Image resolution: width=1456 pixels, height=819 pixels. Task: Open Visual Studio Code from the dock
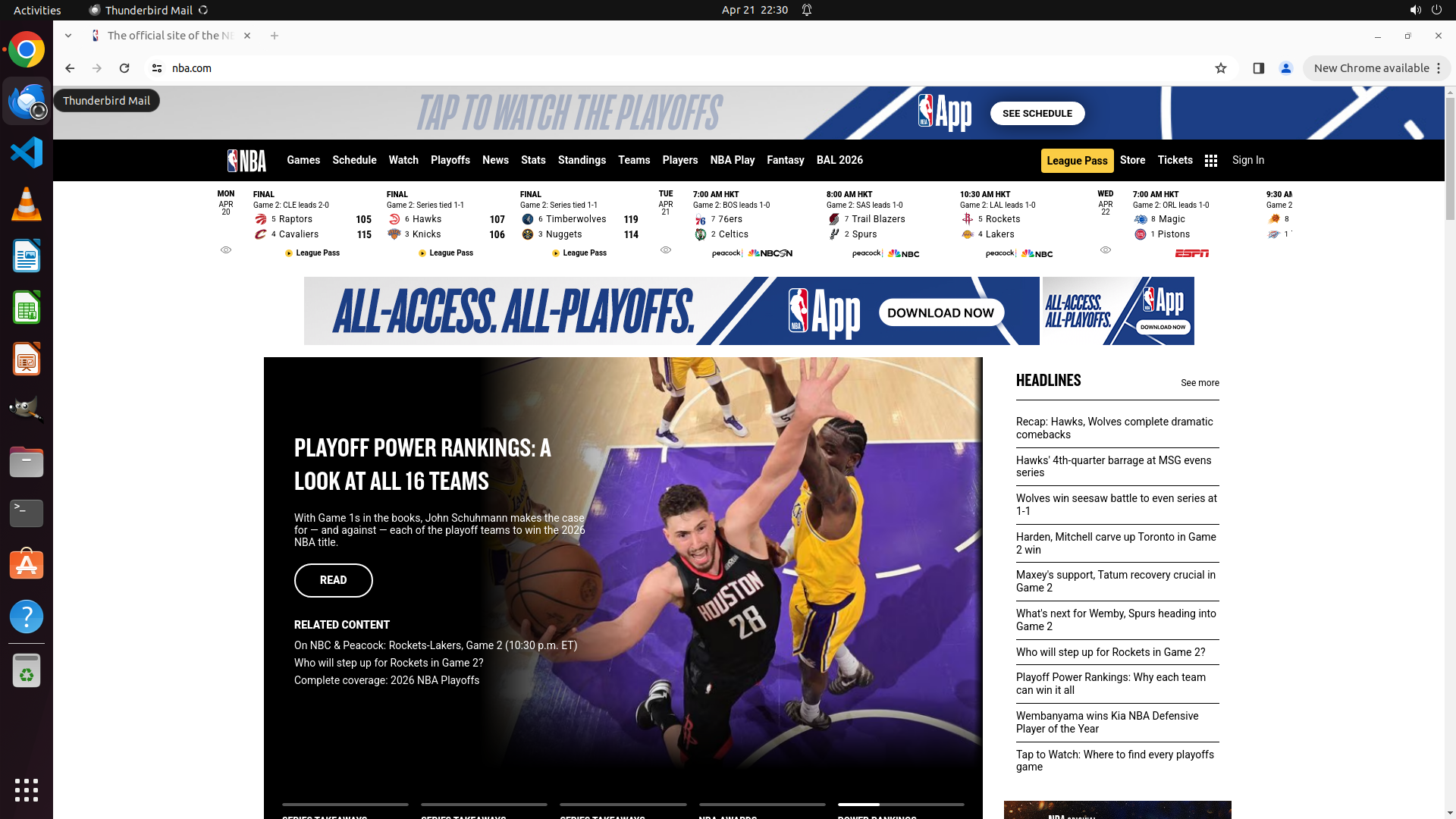point(27,153)
